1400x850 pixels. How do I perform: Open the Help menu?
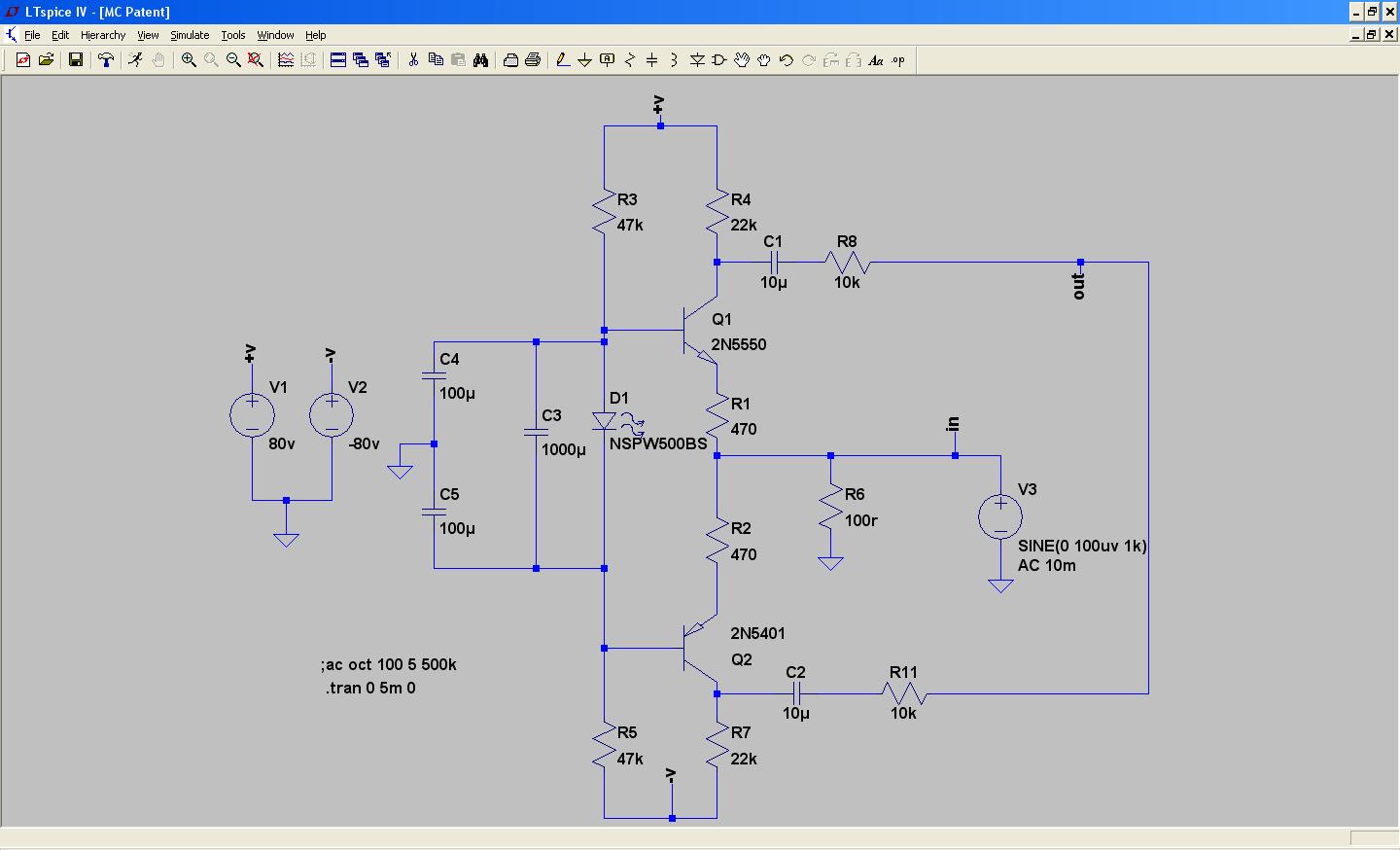(x=316, y=35)
